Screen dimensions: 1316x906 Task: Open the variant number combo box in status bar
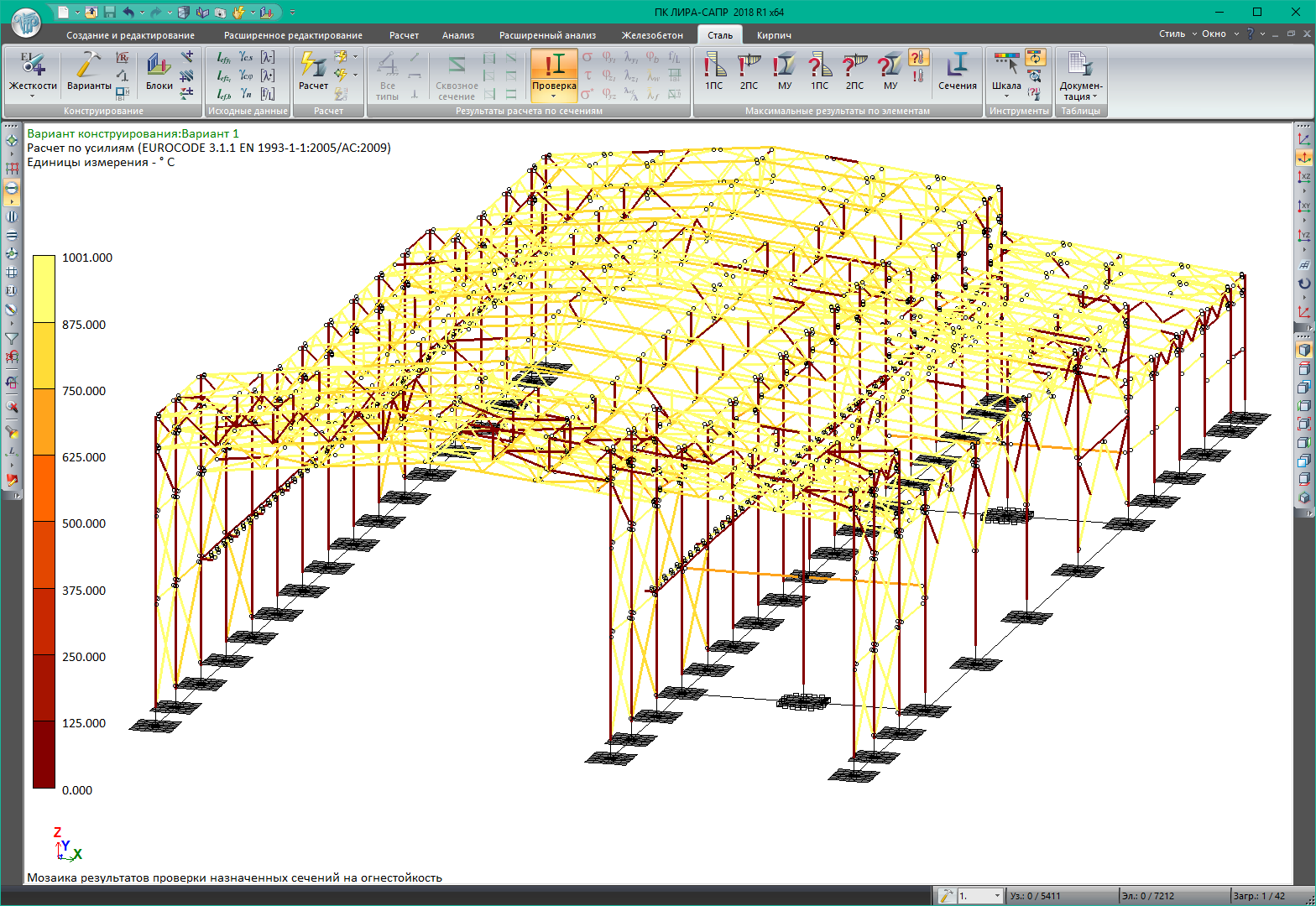980,896
